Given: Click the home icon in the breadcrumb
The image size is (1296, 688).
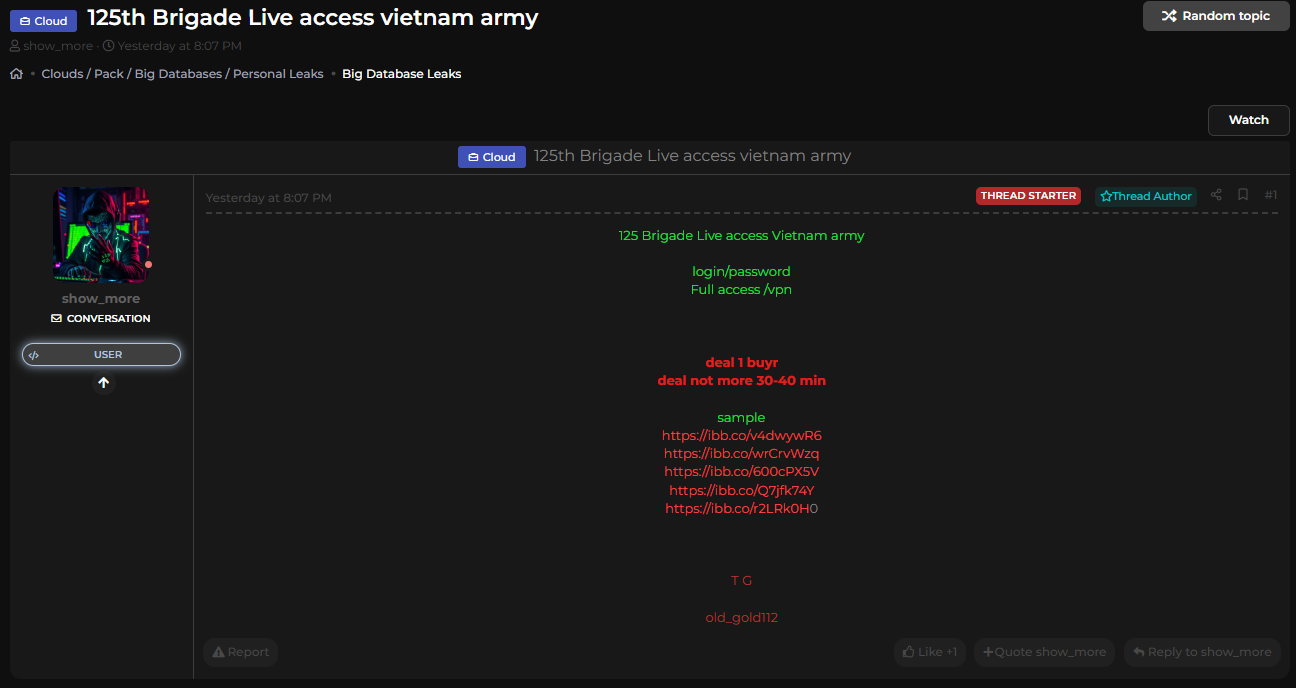Looking at the screenshot, I should point(16,74).
